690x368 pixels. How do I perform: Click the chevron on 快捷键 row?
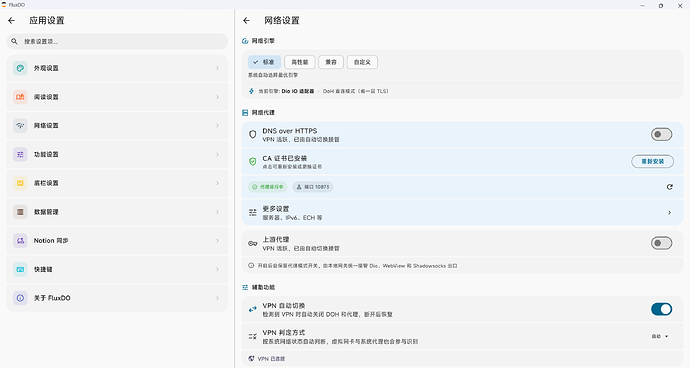(217, 269)
